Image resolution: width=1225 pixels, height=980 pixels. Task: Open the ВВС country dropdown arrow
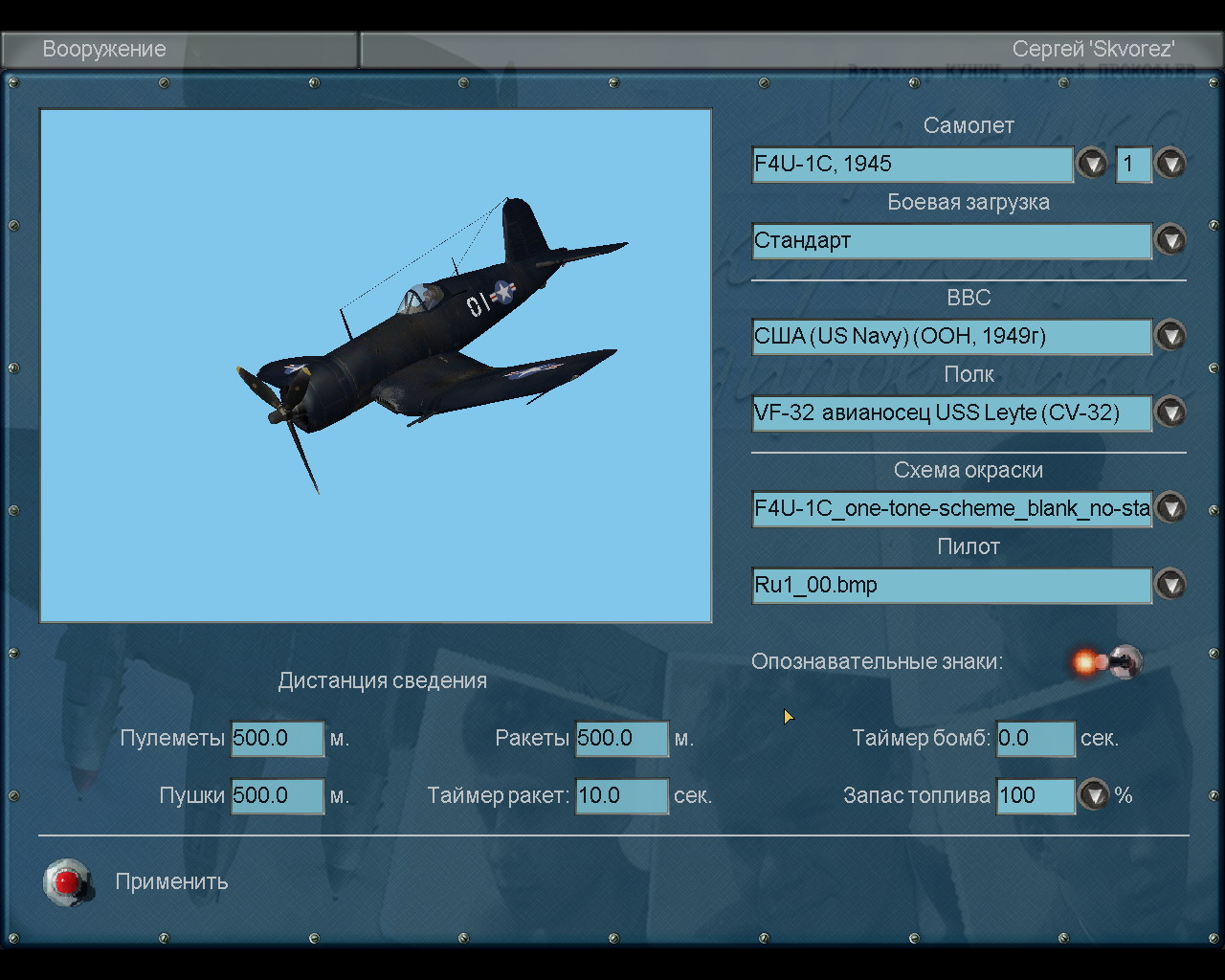(x=1170, y=336)
